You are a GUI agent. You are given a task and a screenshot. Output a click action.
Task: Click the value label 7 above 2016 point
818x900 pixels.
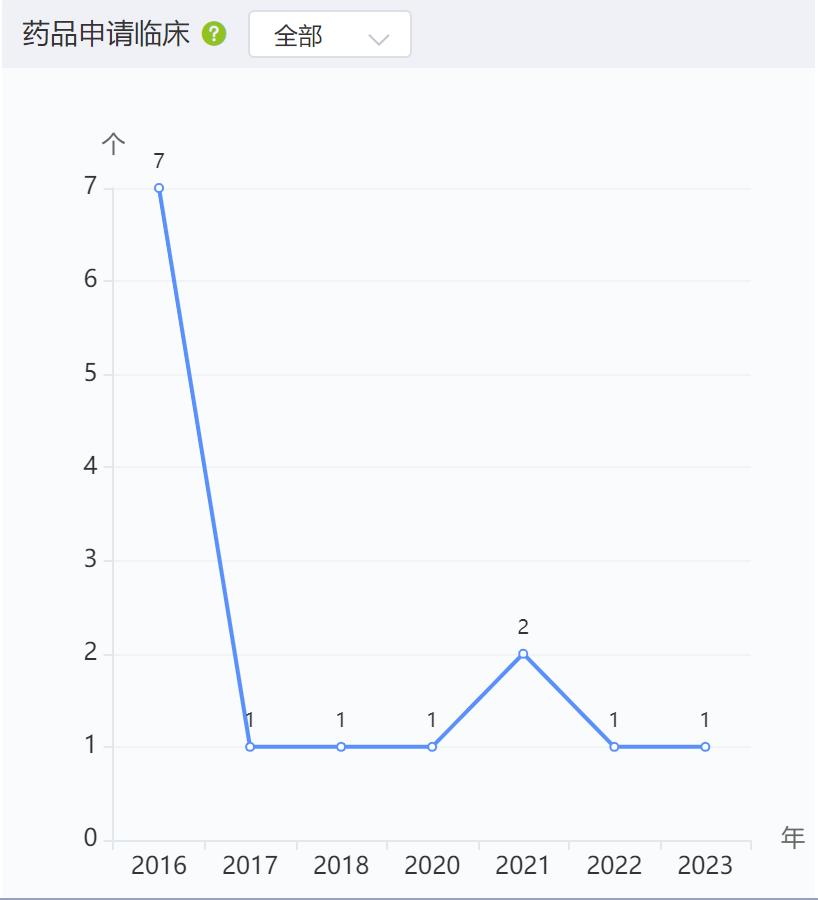click(x=159, y=161)
